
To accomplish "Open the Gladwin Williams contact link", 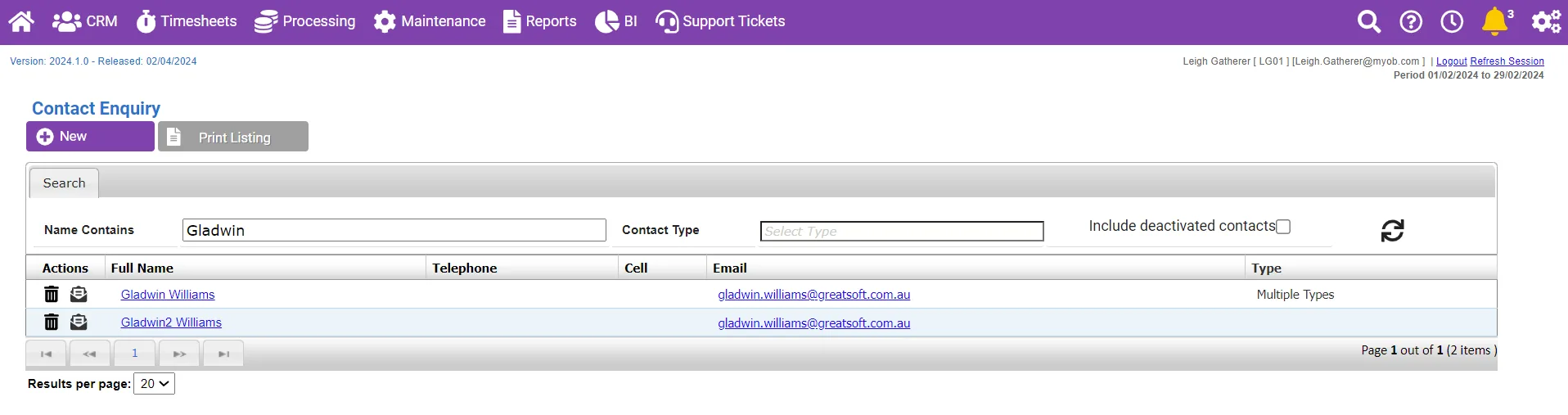I will tap(168, 295).
